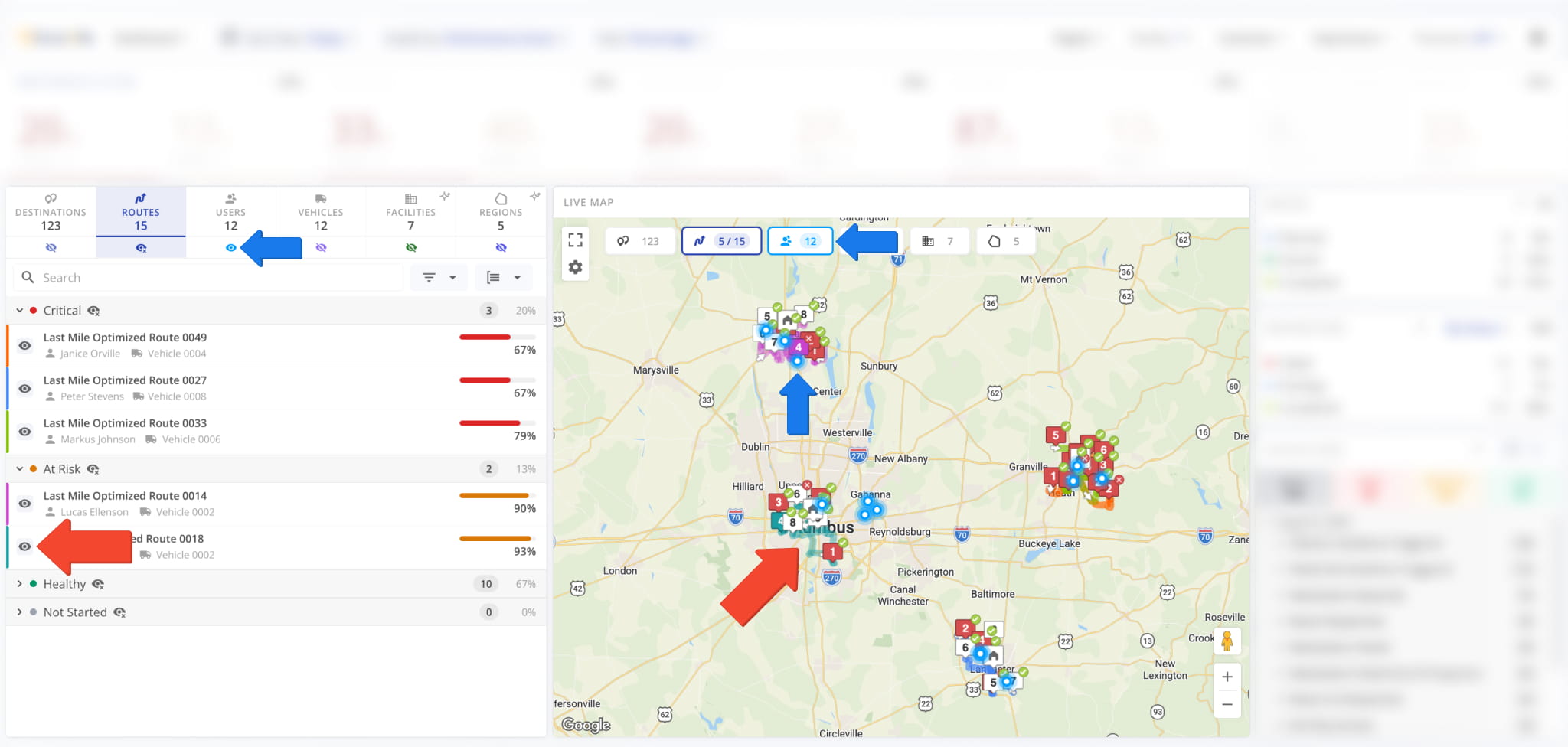
Task: Click stop marker 5 near Granville
Action: click(x=1056, y=435)
